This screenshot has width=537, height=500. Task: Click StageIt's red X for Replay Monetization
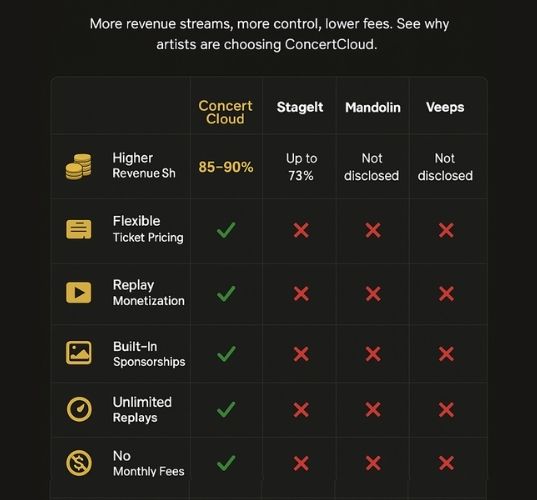pyautogui.click(x=301, y=294)
